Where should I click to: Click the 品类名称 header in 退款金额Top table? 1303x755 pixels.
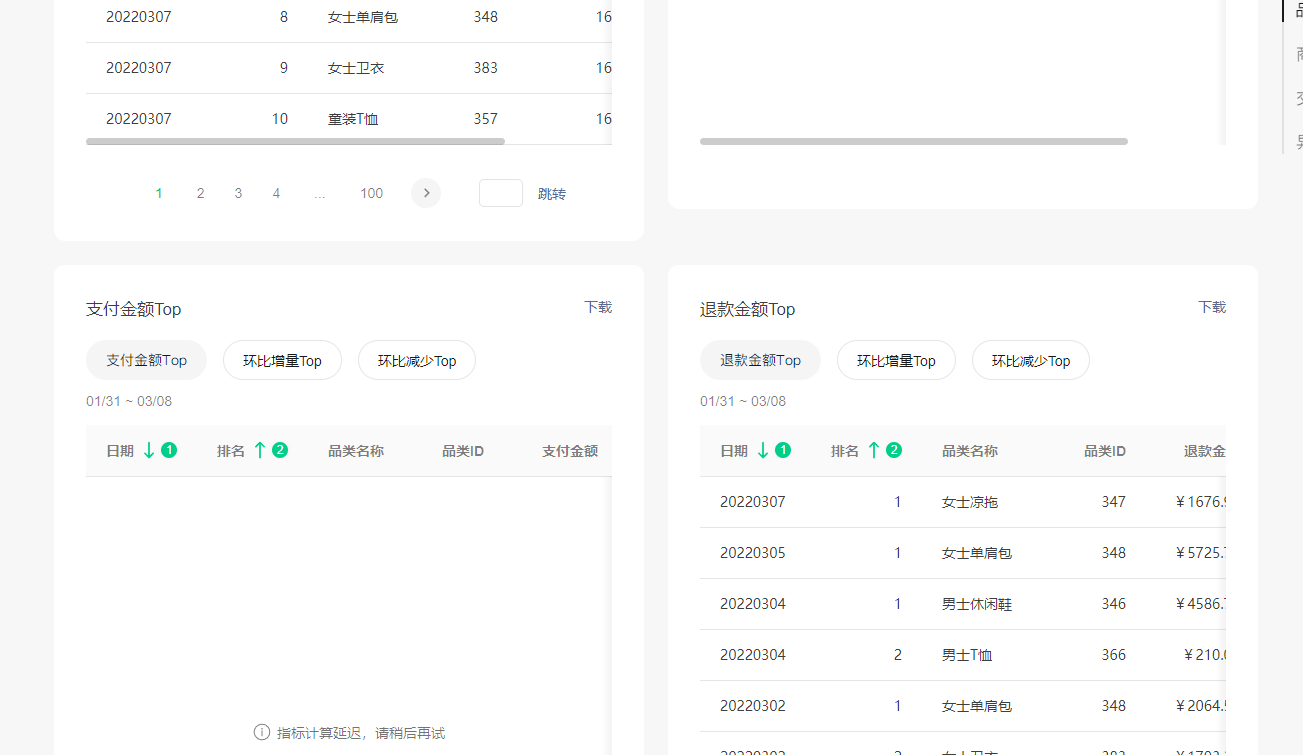point(970,451)
